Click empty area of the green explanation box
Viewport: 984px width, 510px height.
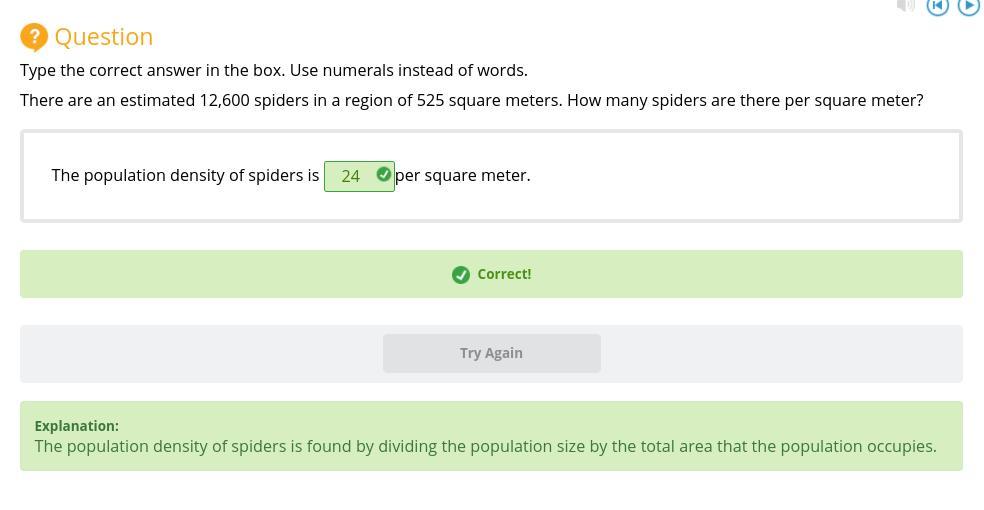point(600,422)
